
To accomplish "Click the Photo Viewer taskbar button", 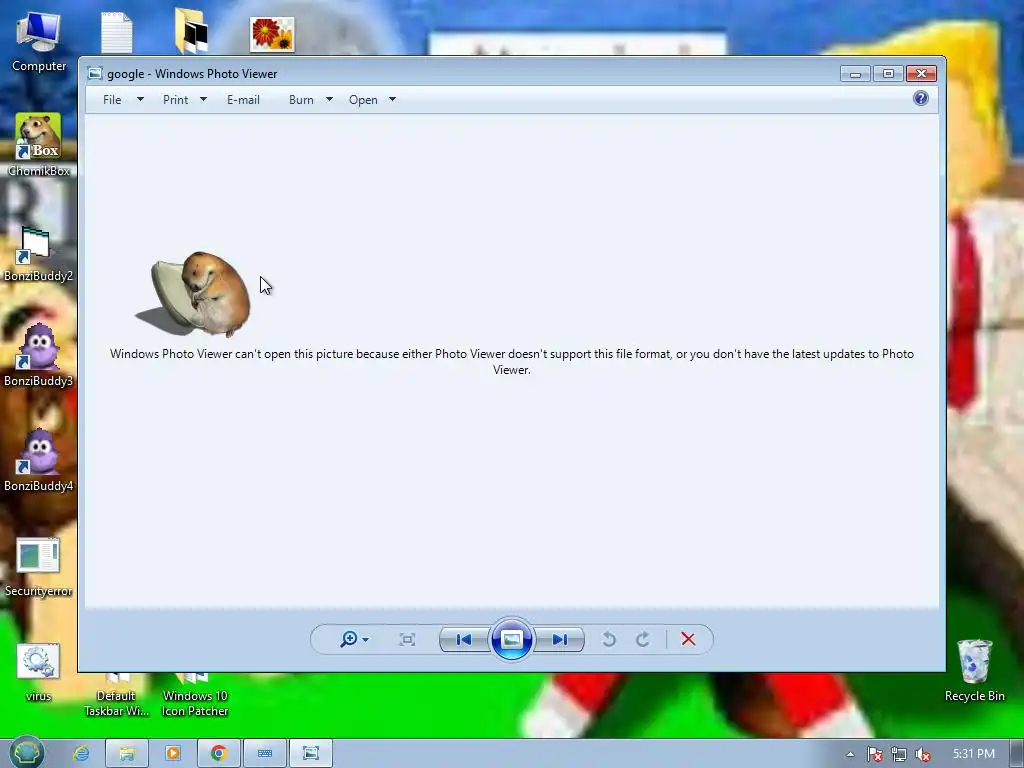I will 311,753.
